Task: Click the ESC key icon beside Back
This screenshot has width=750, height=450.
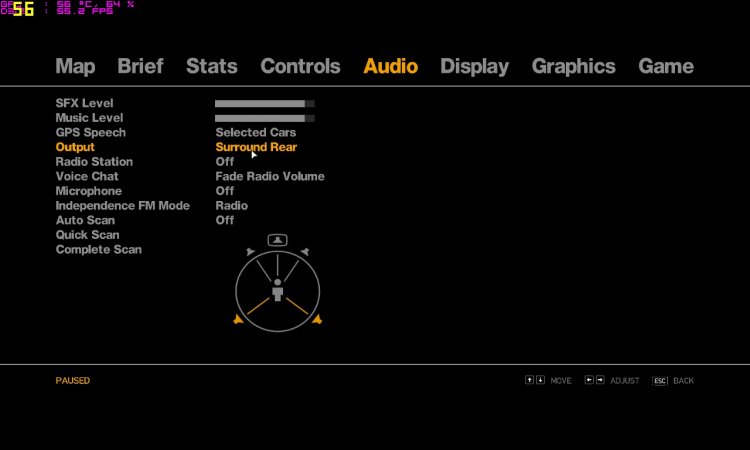Action: coord(659,381)
